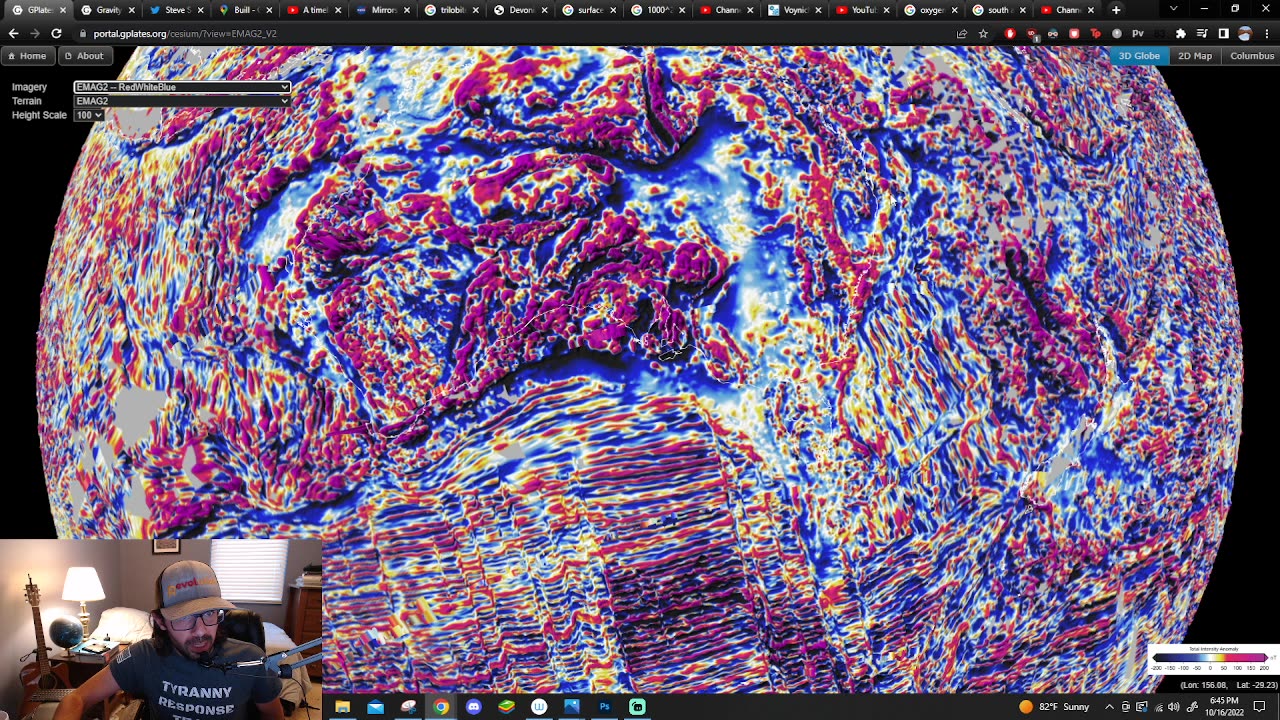
Task: Click the About button in GPlates portal
Action: pos(84,56)
